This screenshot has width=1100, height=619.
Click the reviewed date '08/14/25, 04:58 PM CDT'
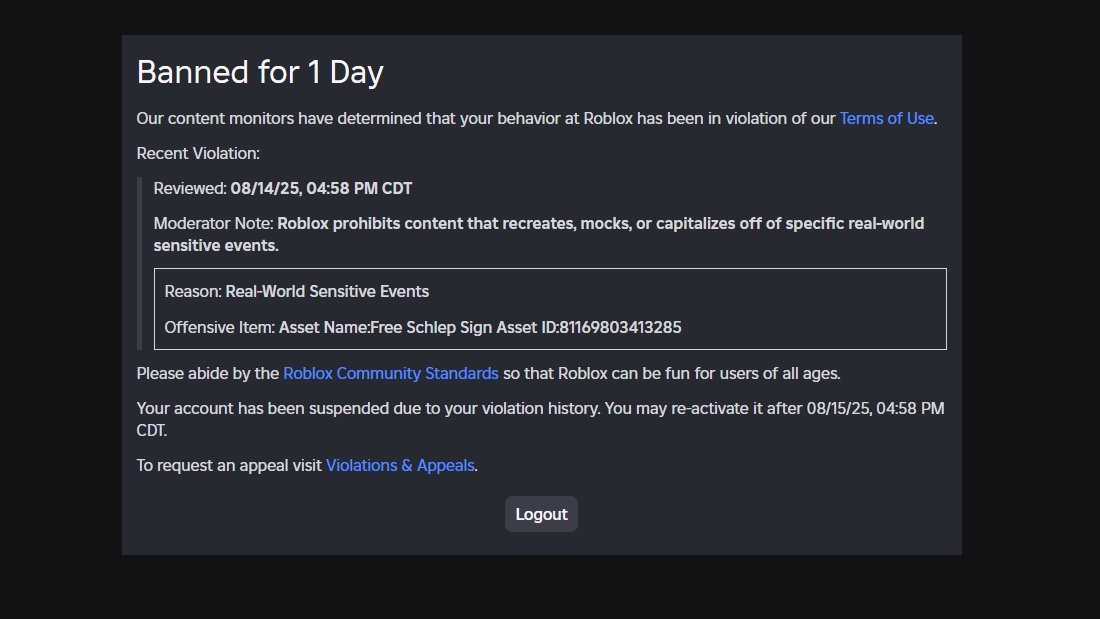321,189
